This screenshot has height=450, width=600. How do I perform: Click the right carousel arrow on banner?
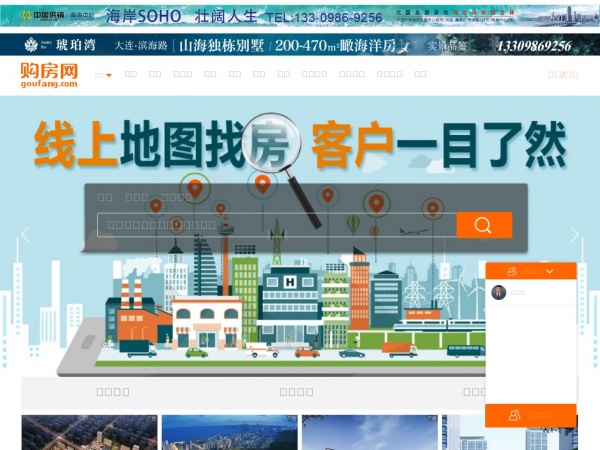(x=575, y=235)
